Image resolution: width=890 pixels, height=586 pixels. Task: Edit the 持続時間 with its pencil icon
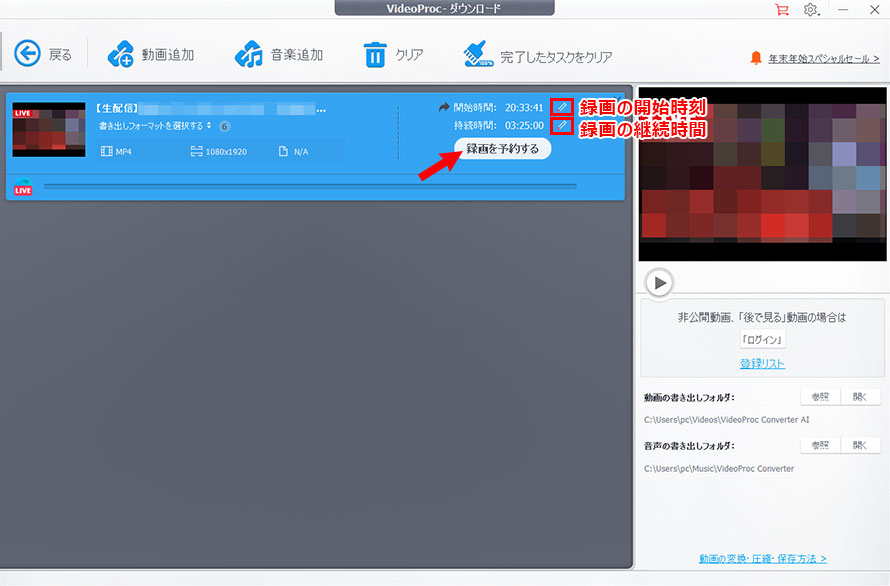coord(563,125)
